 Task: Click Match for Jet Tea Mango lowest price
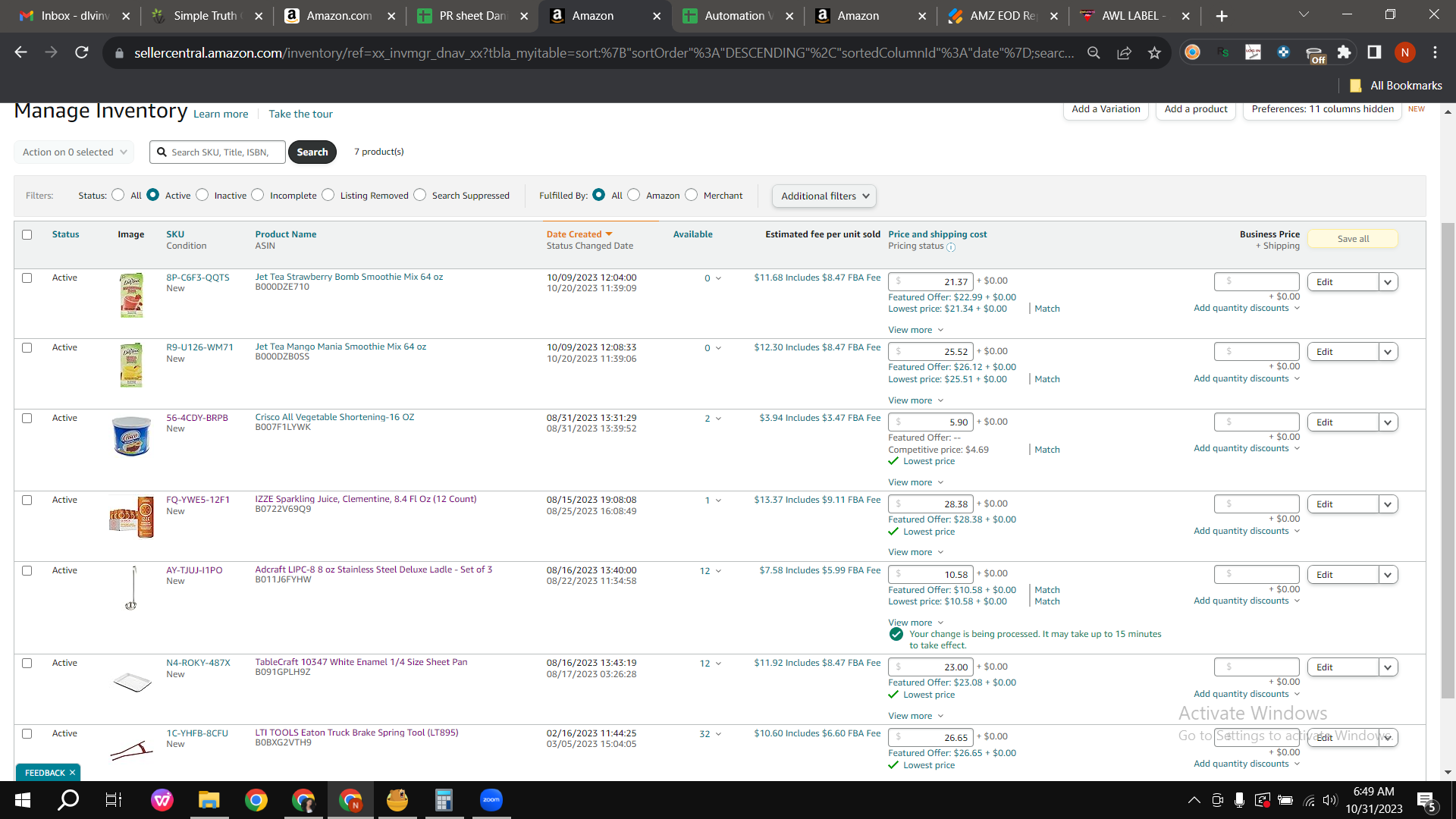1047,379
